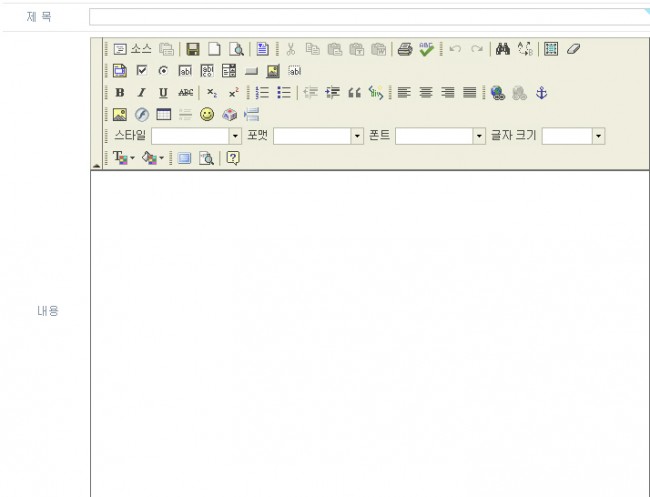Click the Unlink icon

519,93
